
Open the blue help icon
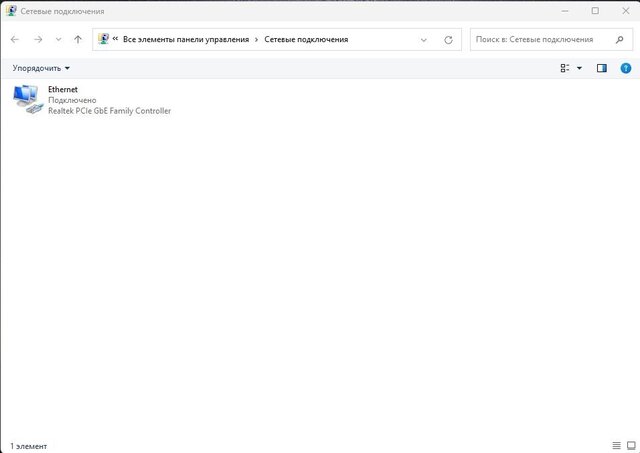(626, 68)
